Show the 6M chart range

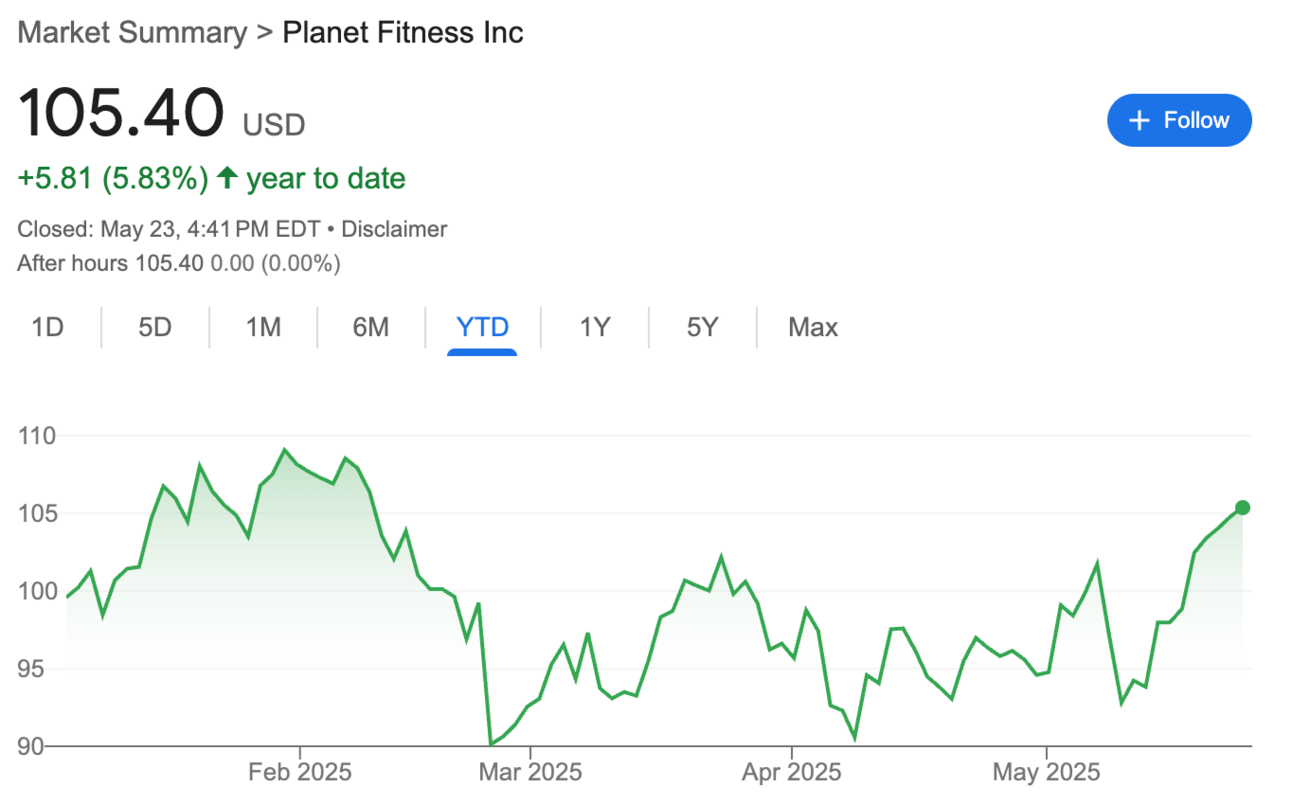[371, 327]
